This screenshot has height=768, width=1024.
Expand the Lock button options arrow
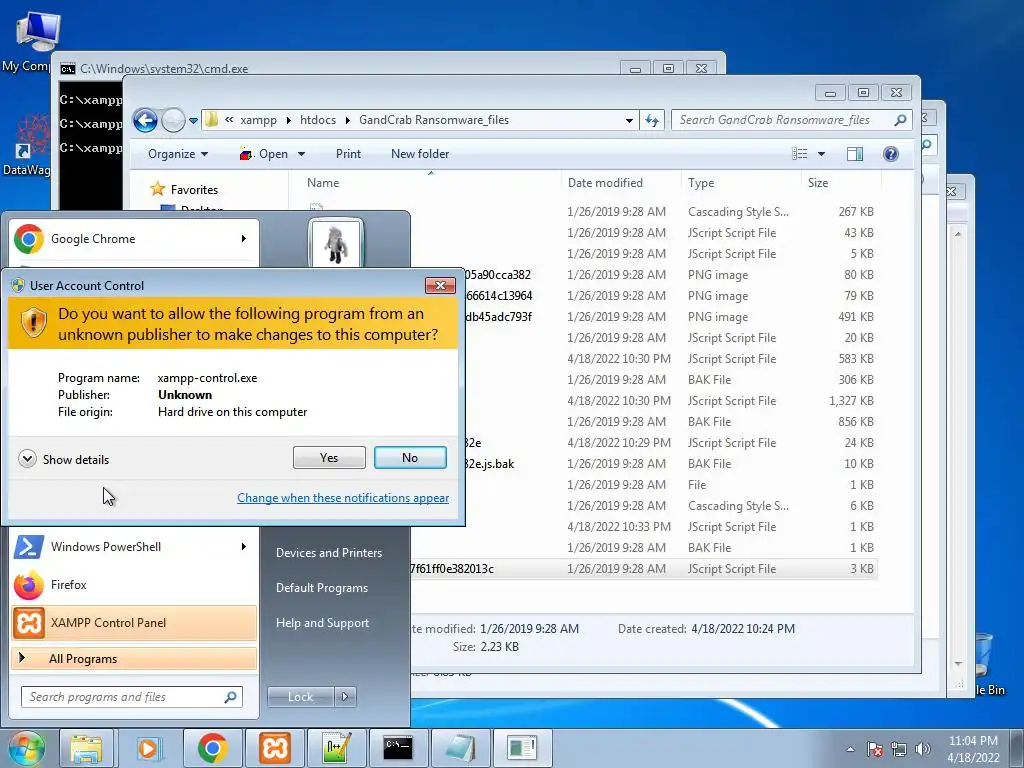click(x=345, y=697)
